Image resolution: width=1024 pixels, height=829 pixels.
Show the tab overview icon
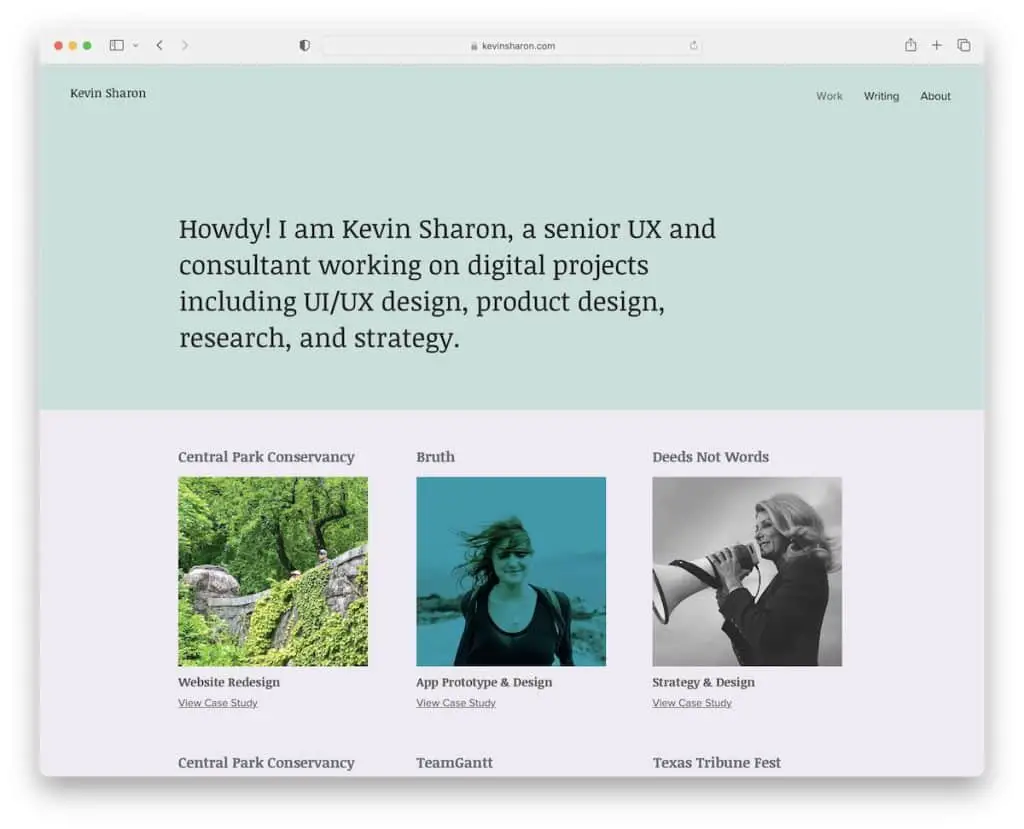point(963,45)
